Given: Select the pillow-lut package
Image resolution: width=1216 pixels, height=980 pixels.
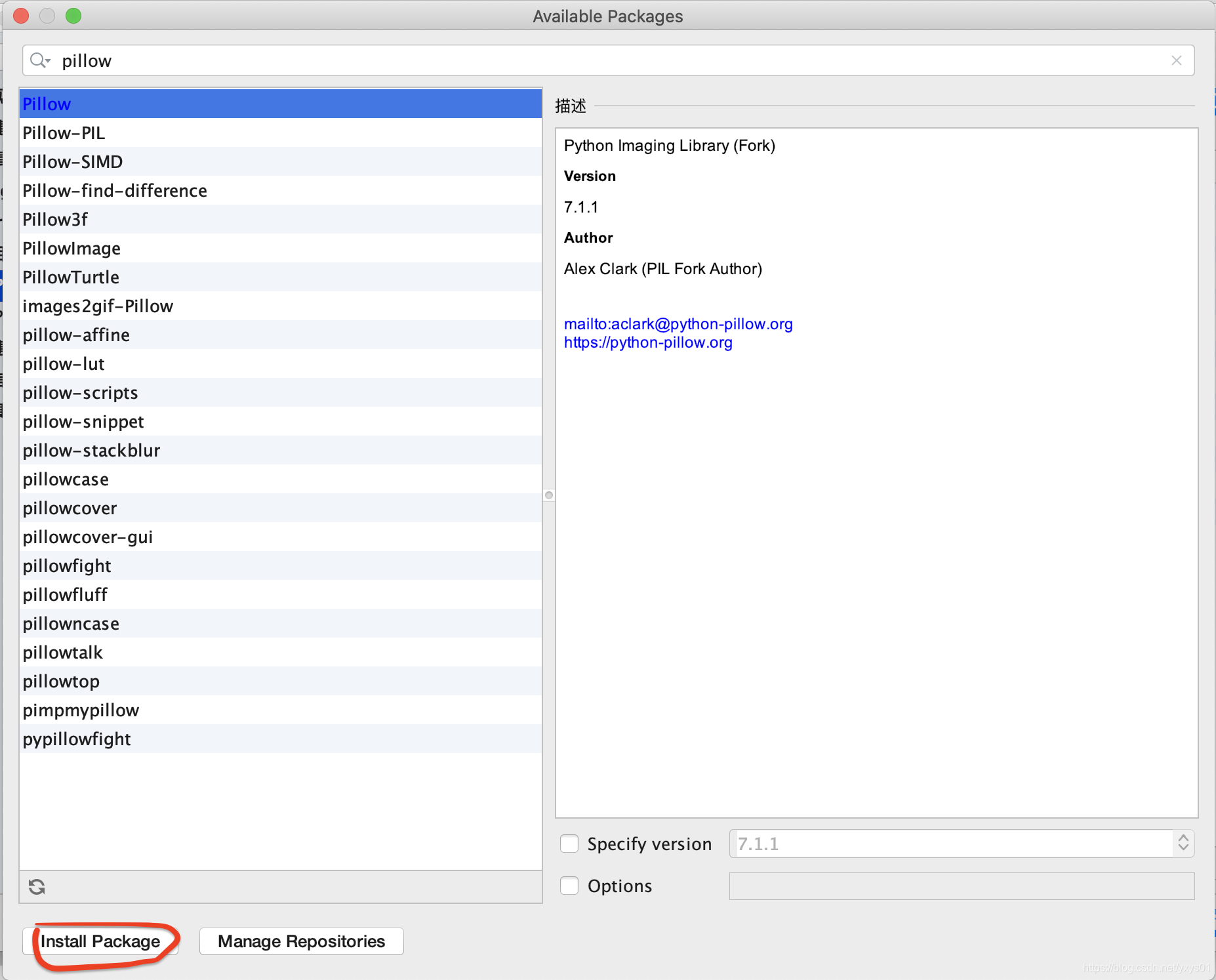Looking at the screenshot, I should [281, 363].
